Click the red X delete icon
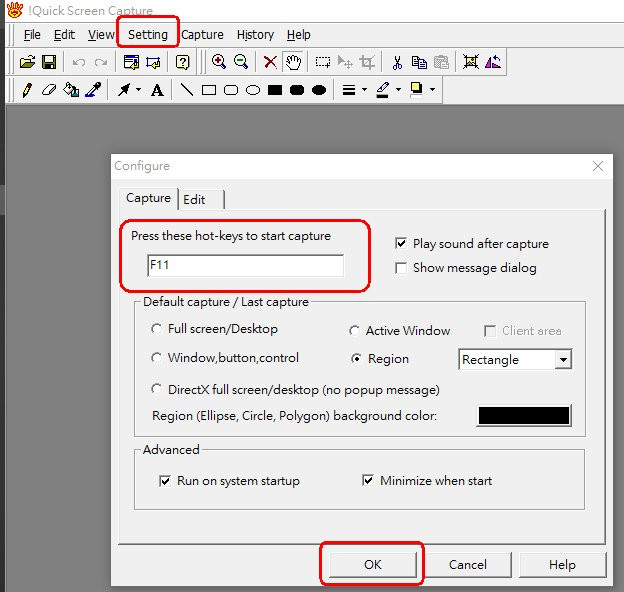This screenshot has width=624, height=592. point(270,62)
